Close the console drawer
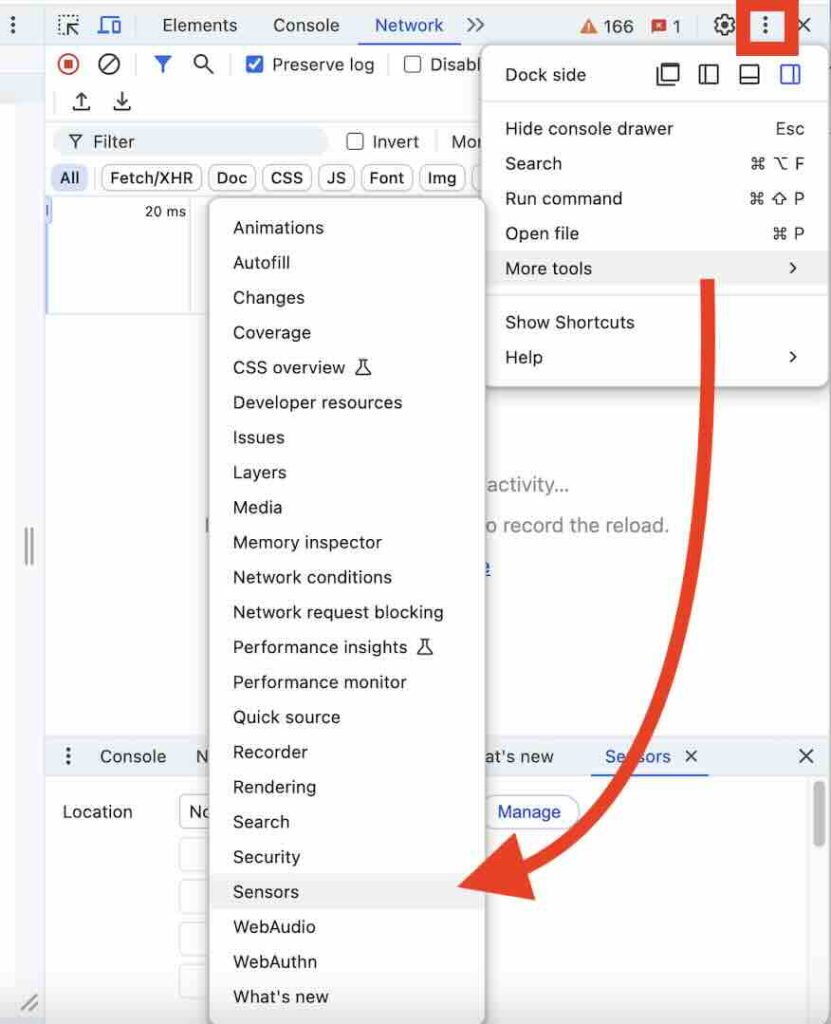 (806, 756)
